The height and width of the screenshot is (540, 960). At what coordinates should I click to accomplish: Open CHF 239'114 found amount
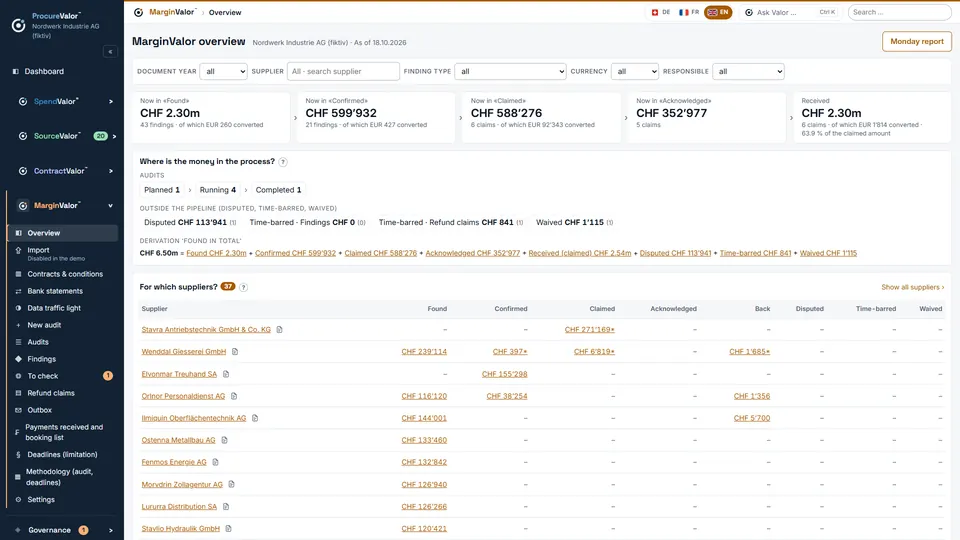[x=424, y=351]
